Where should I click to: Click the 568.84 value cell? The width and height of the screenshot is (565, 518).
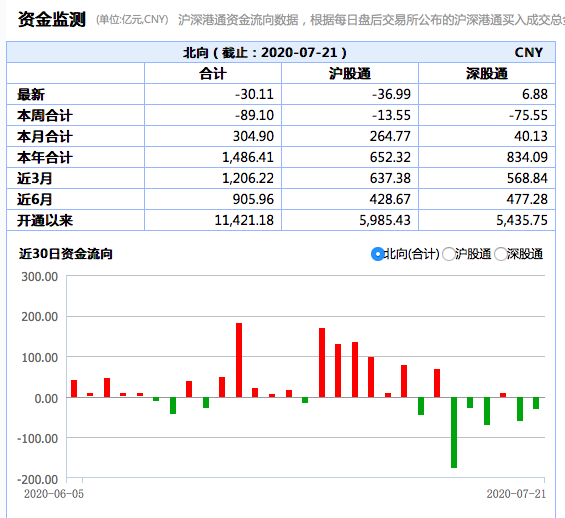tap(487, 178)
